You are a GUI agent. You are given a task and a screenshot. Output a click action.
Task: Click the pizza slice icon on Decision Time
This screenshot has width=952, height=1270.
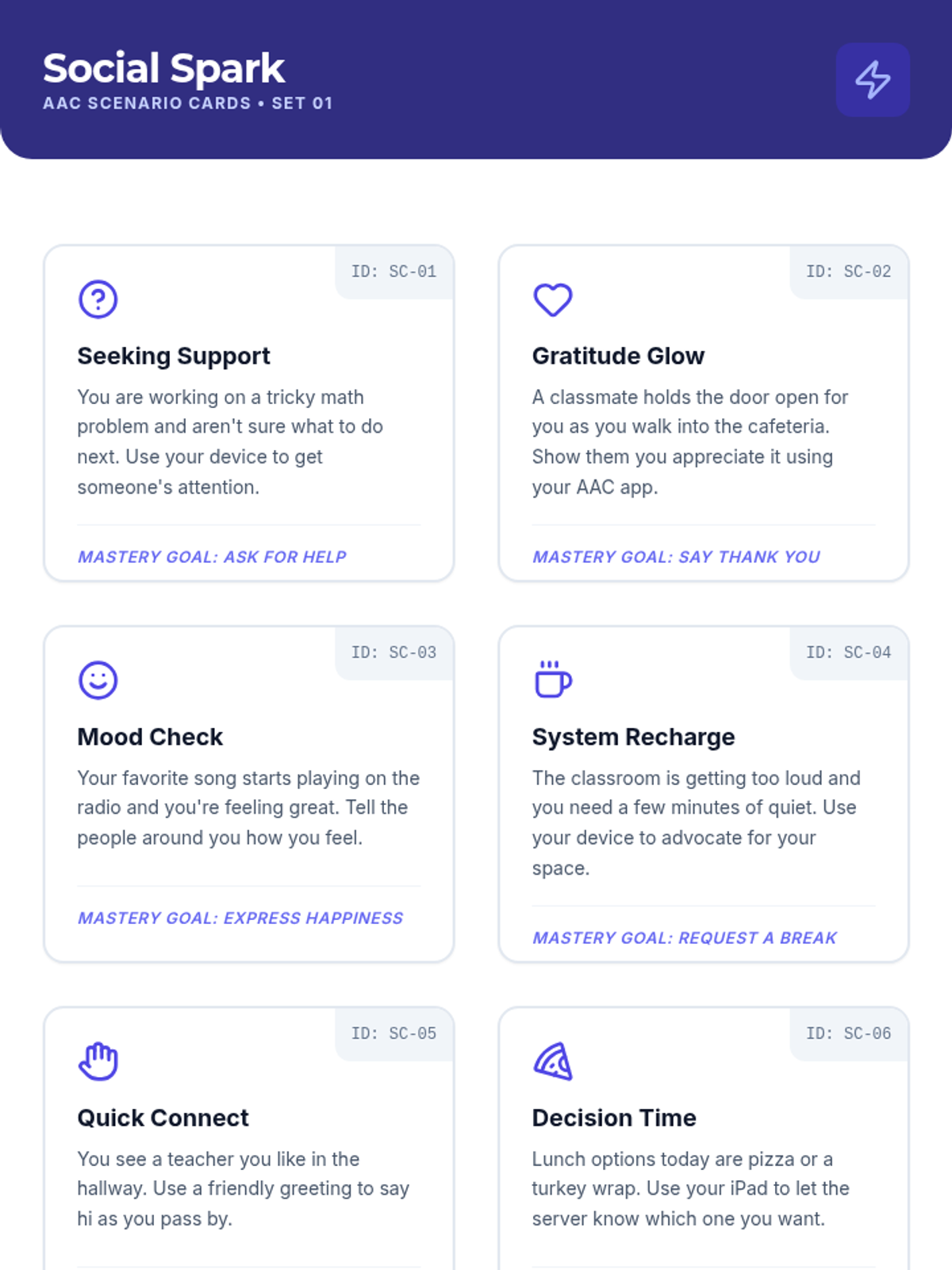click(553, 1061)
